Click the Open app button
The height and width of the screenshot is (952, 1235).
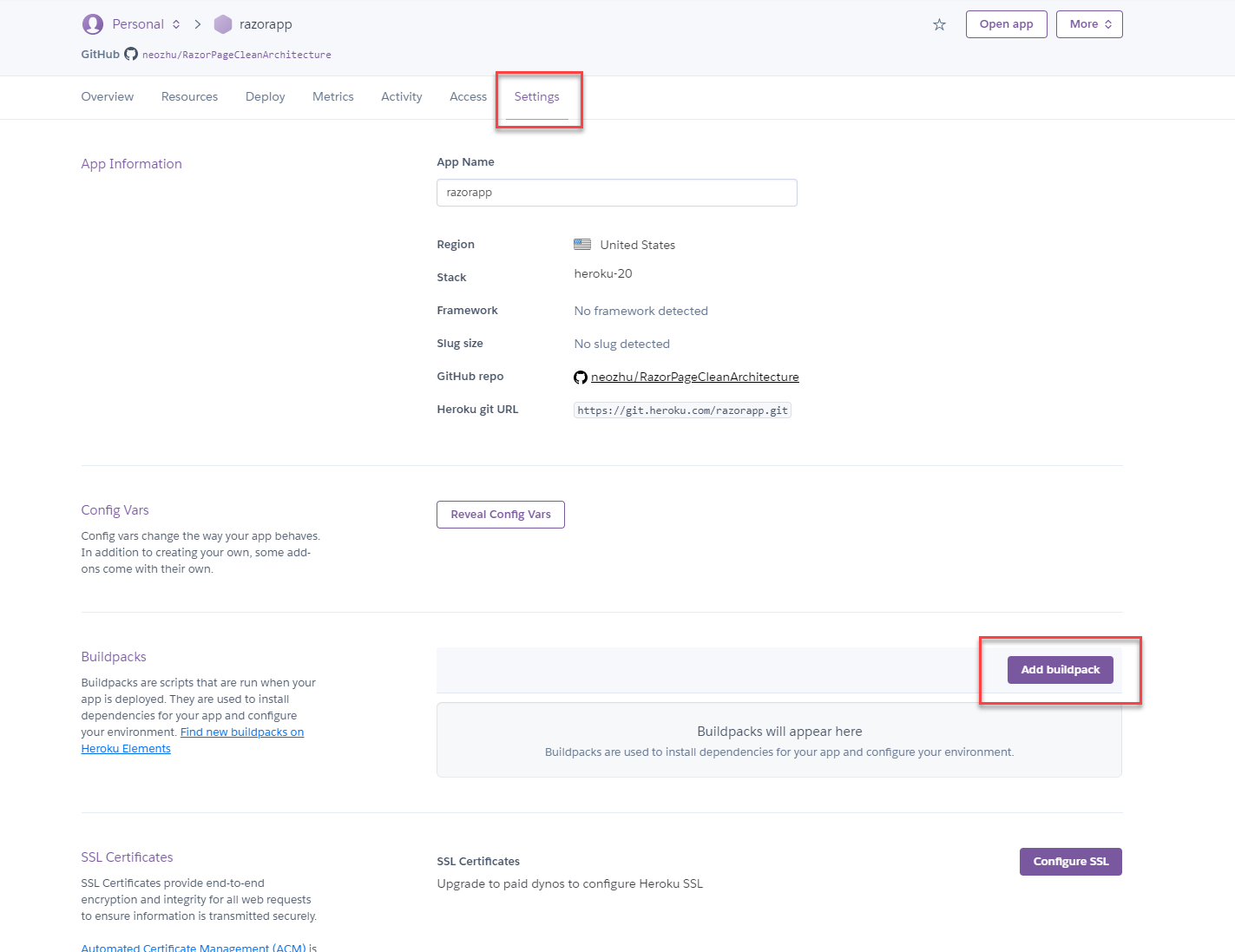1007,24
